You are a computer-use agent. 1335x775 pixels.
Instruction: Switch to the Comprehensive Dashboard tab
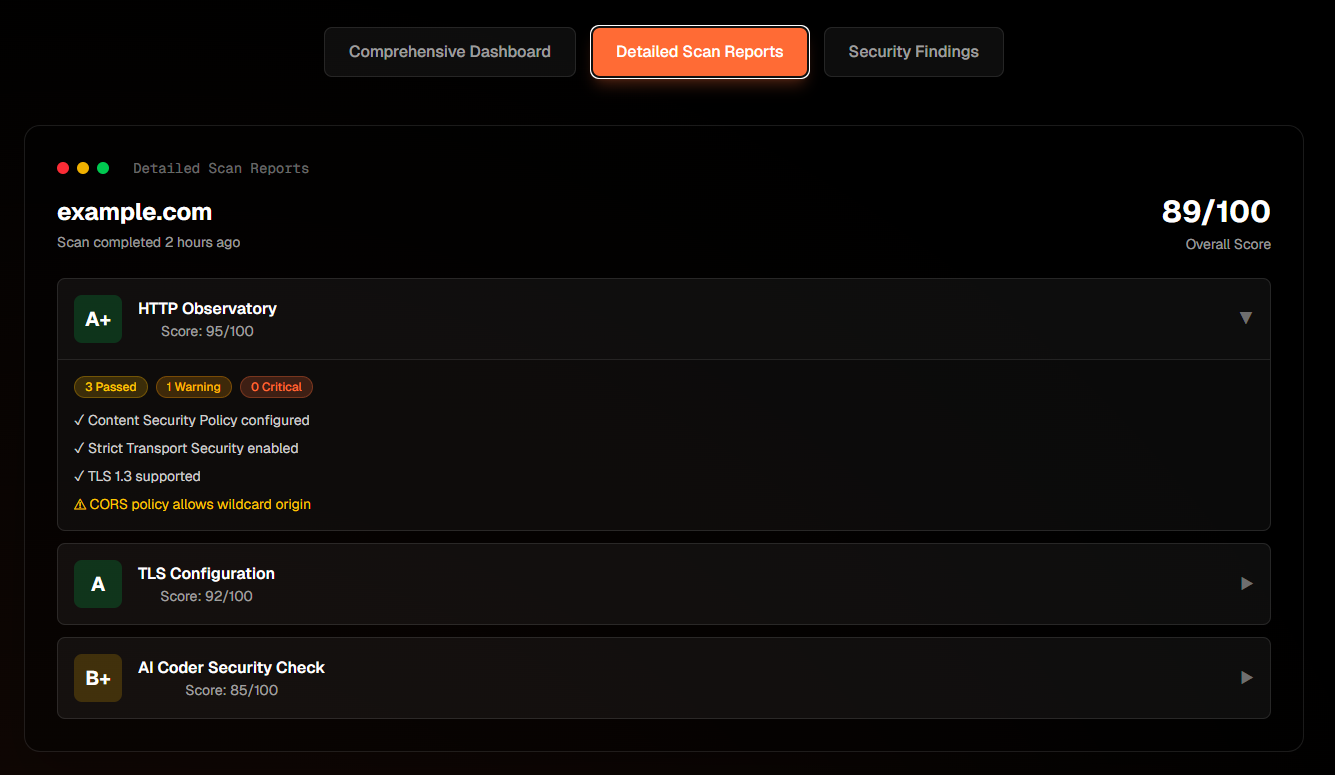[x=449, y=51]
